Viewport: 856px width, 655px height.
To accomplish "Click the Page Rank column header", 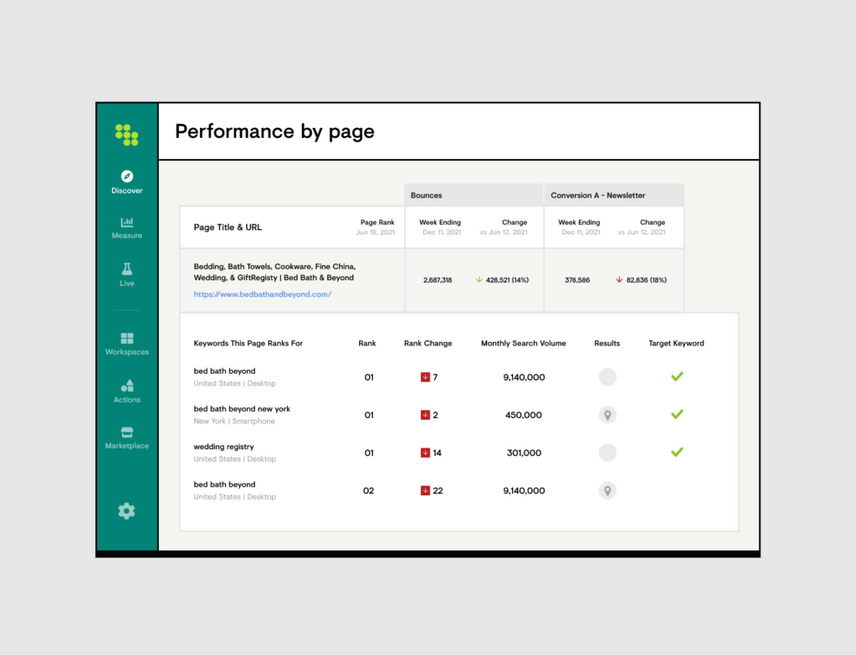I will click(377, 222).
